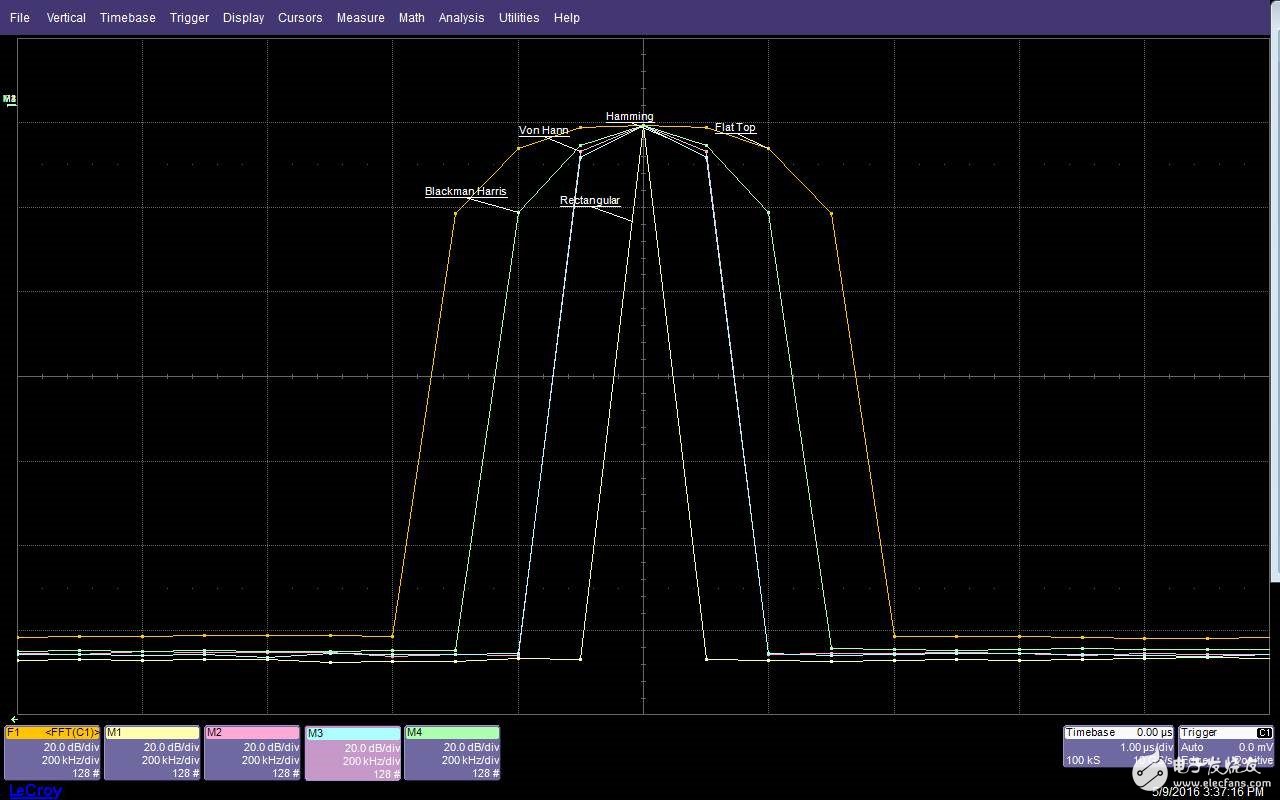Open the Trigger descriptor box at bottom right

(1226, 747)
